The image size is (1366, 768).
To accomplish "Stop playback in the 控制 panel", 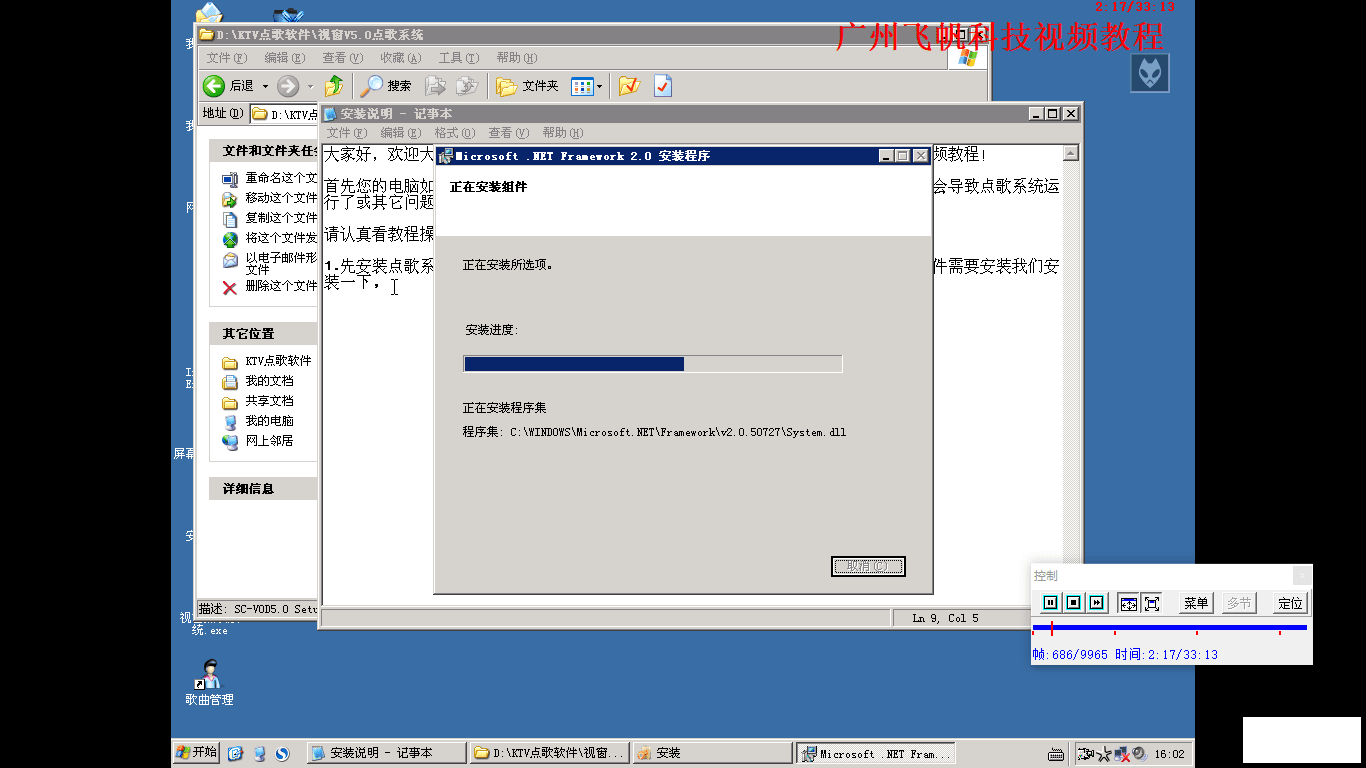I will (x=1073, y=603).
